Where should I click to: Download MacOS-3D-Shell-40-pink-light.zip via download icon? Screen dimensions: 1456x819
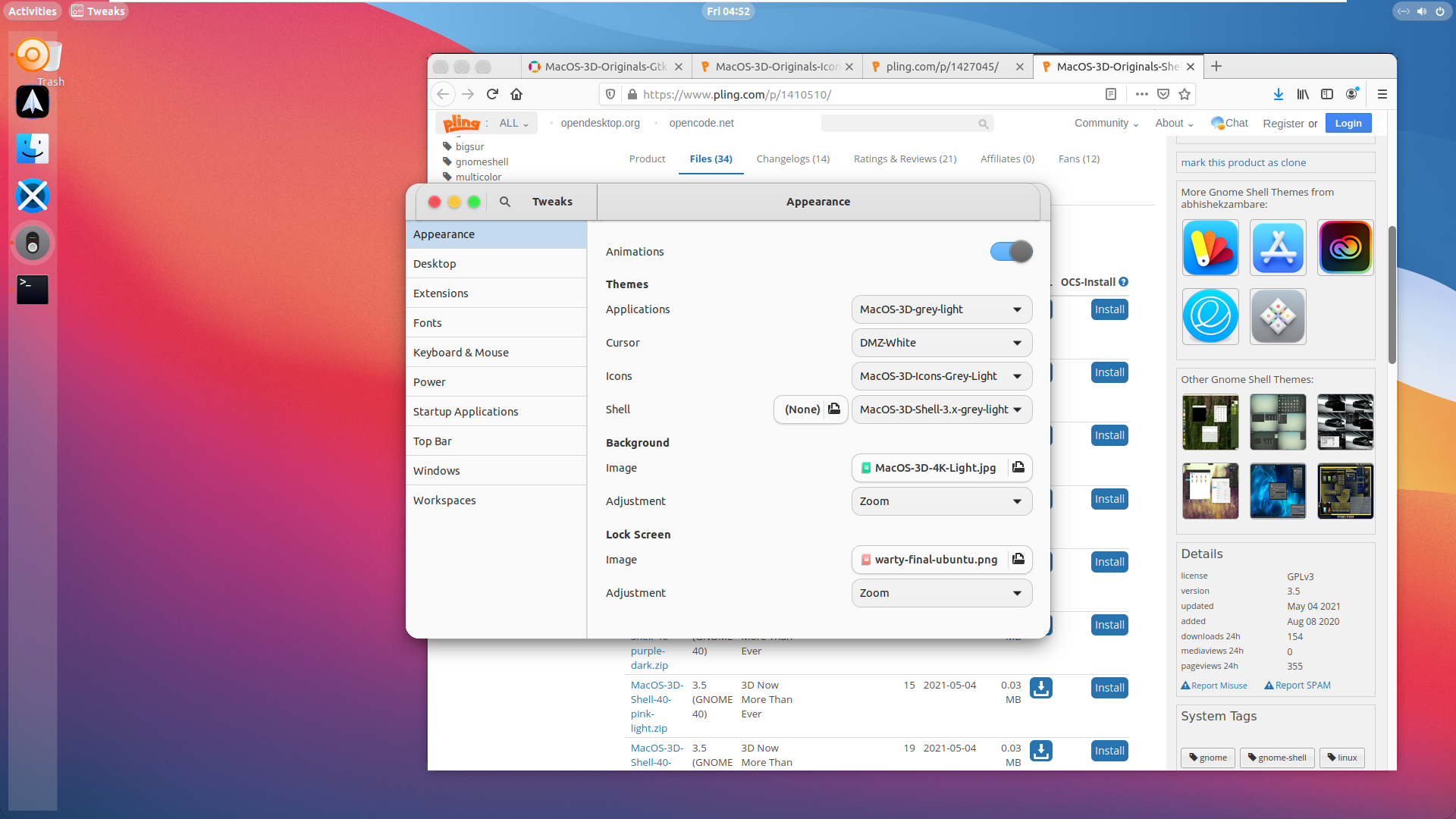[x=1040, y=688]
